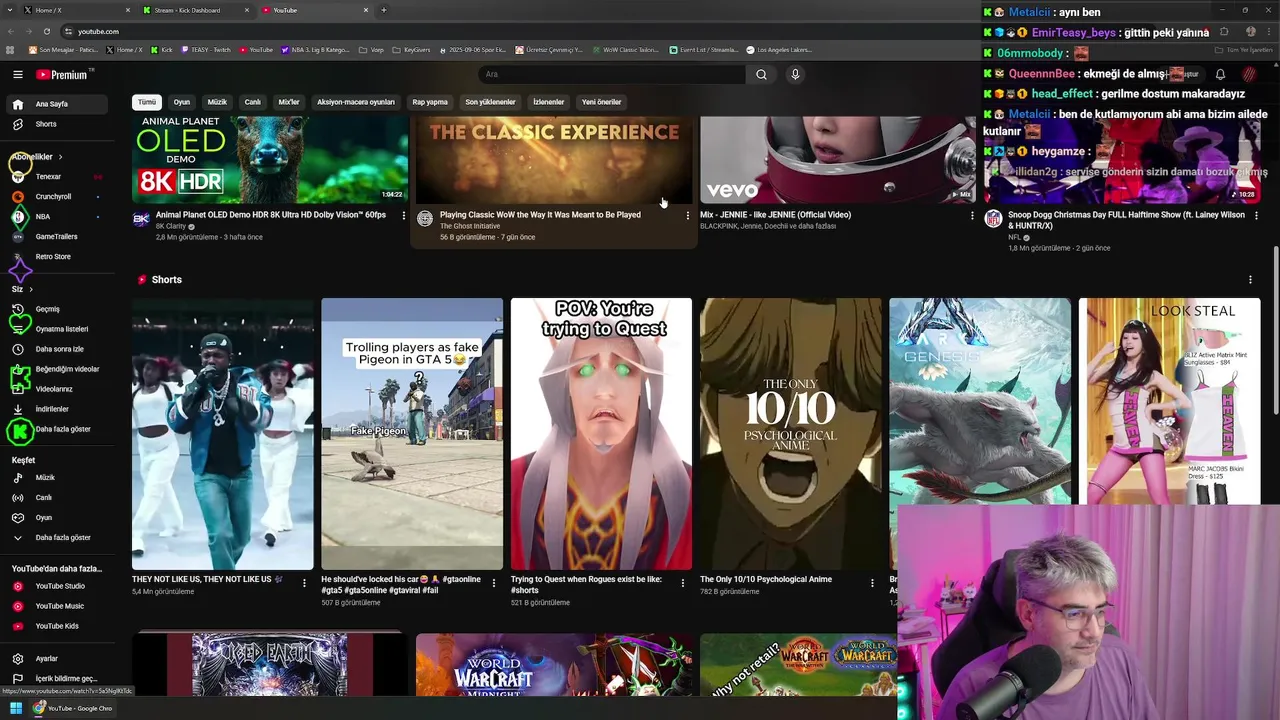Image resolution: width=1280 pixels, height=720 pixels.
Task: Select the Yeni öneriler filter chip
Action: tap(602, 102)
